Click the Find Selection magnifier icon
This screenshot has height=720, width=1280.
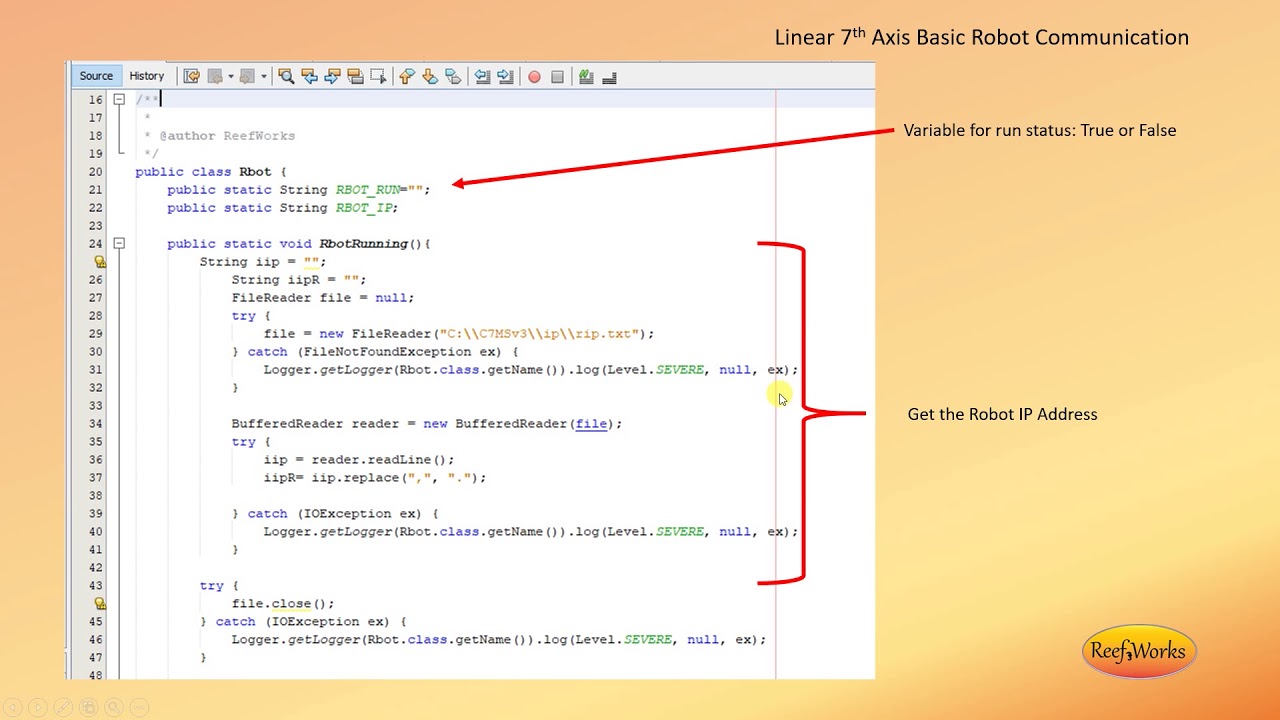286,76
